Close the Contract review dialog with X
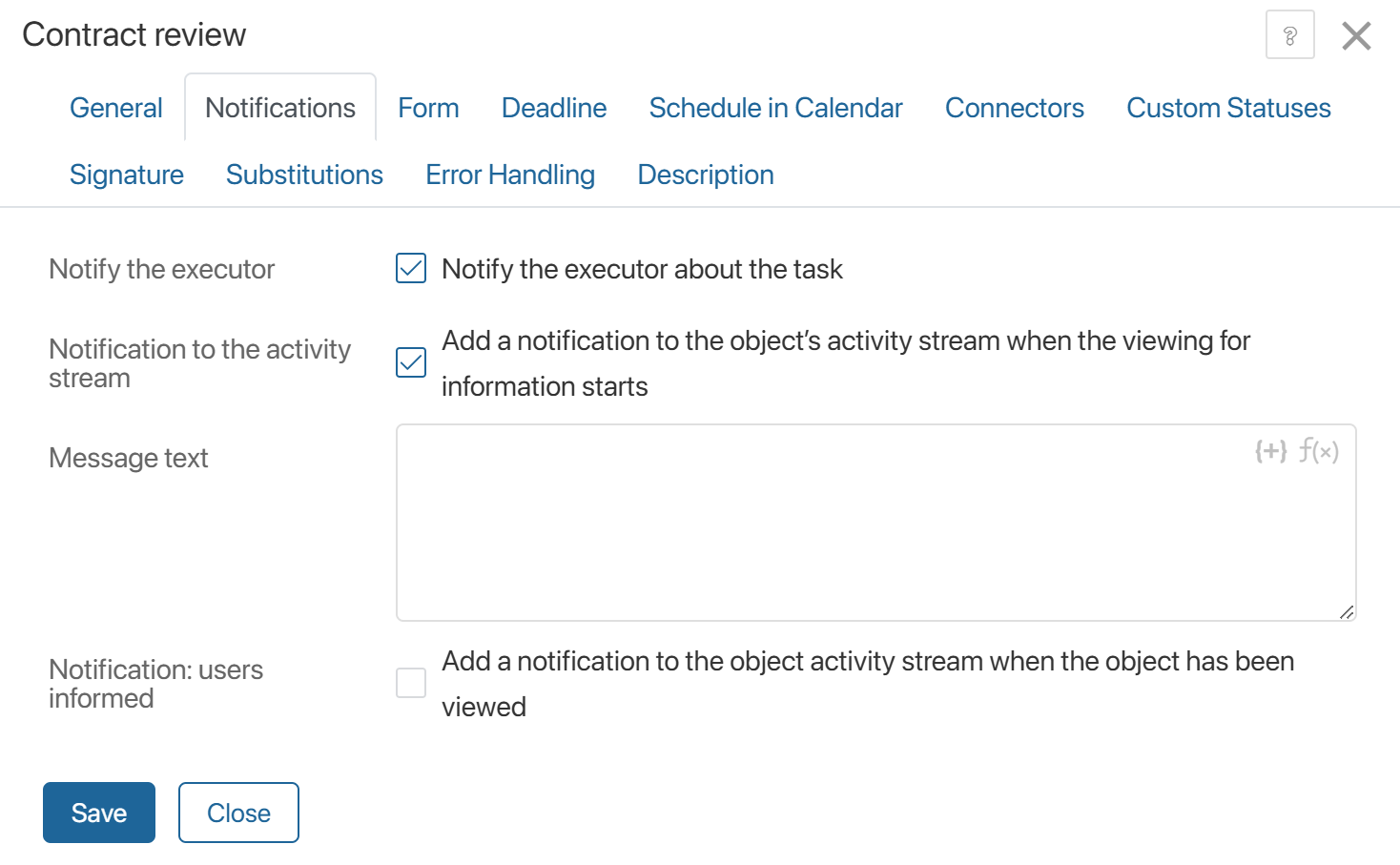The width and height of the screenshot is (1400, 865). click(1355, 36)
